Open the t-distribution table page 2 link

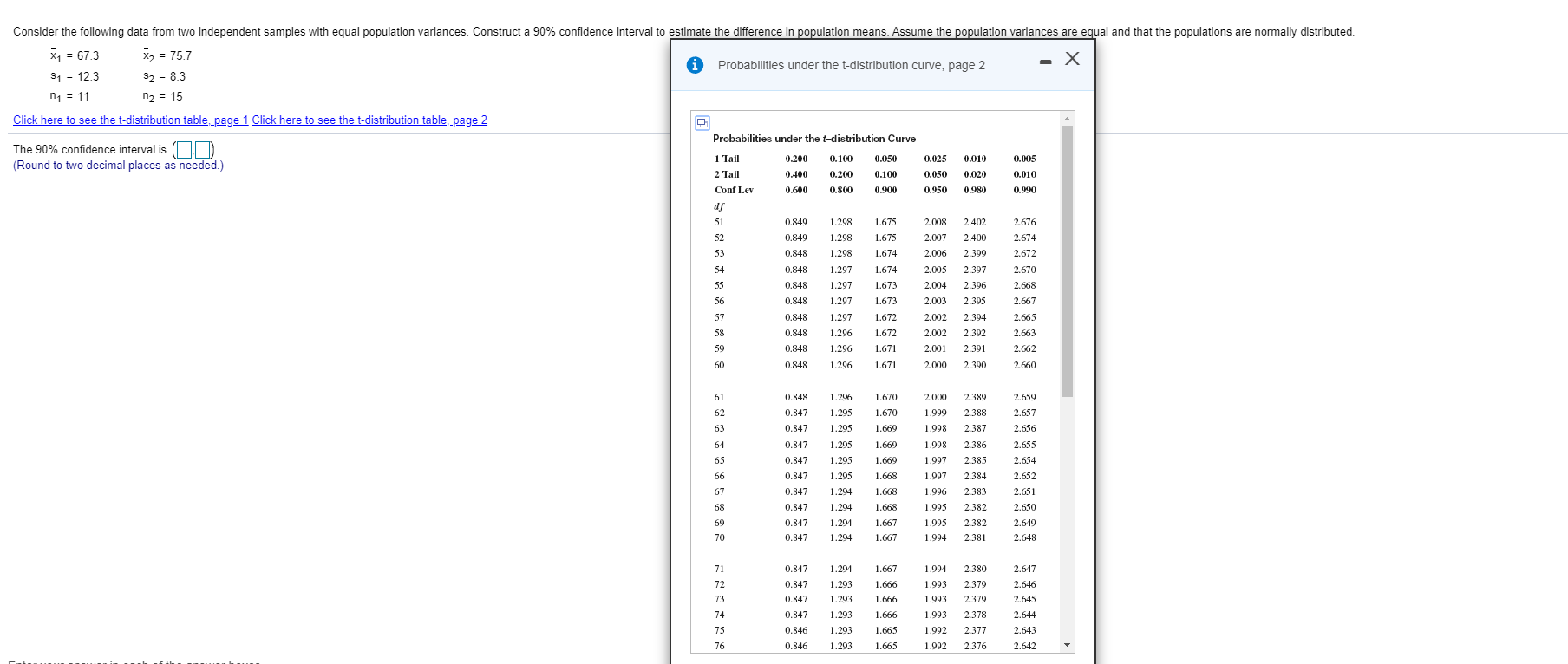[369, 120]
